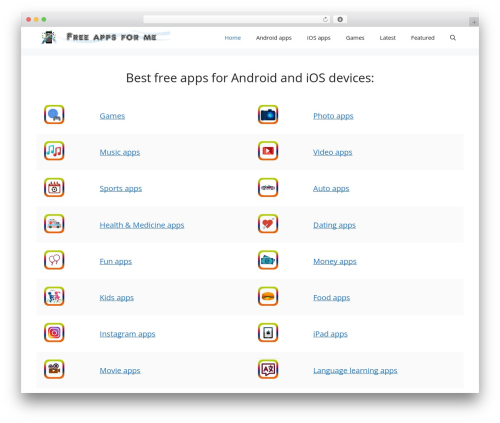This screenshot has height=423, width=500.
Task: Open the Kids apps link
Action: (117, 298)
